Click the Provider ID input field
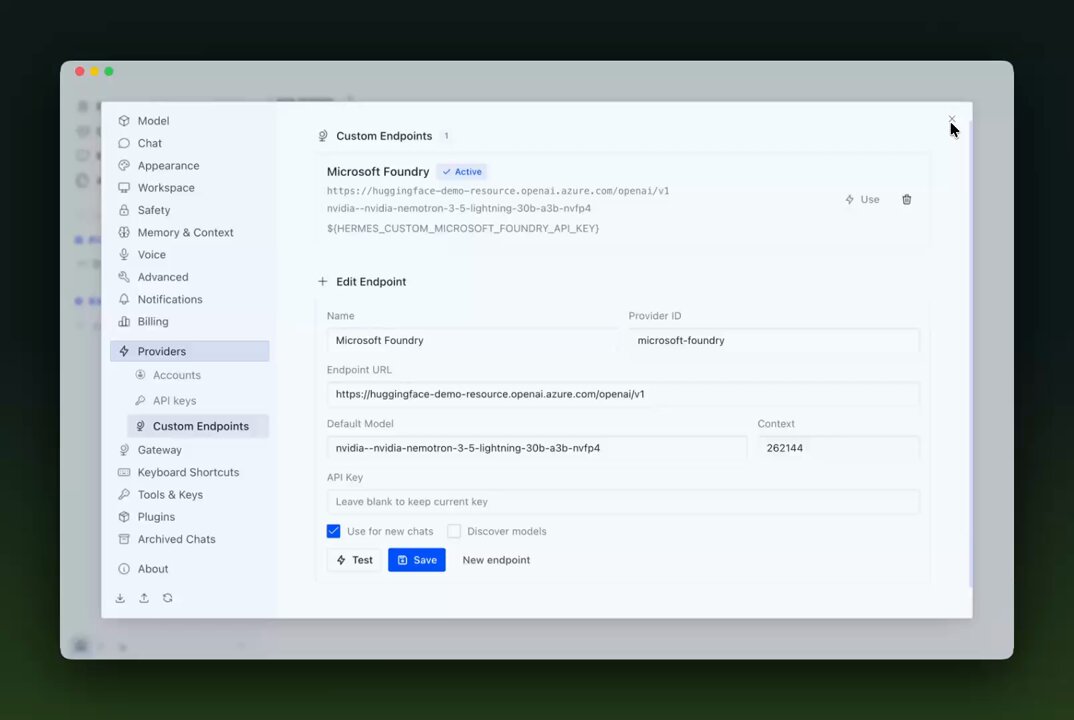 click(x=774, y=340)
